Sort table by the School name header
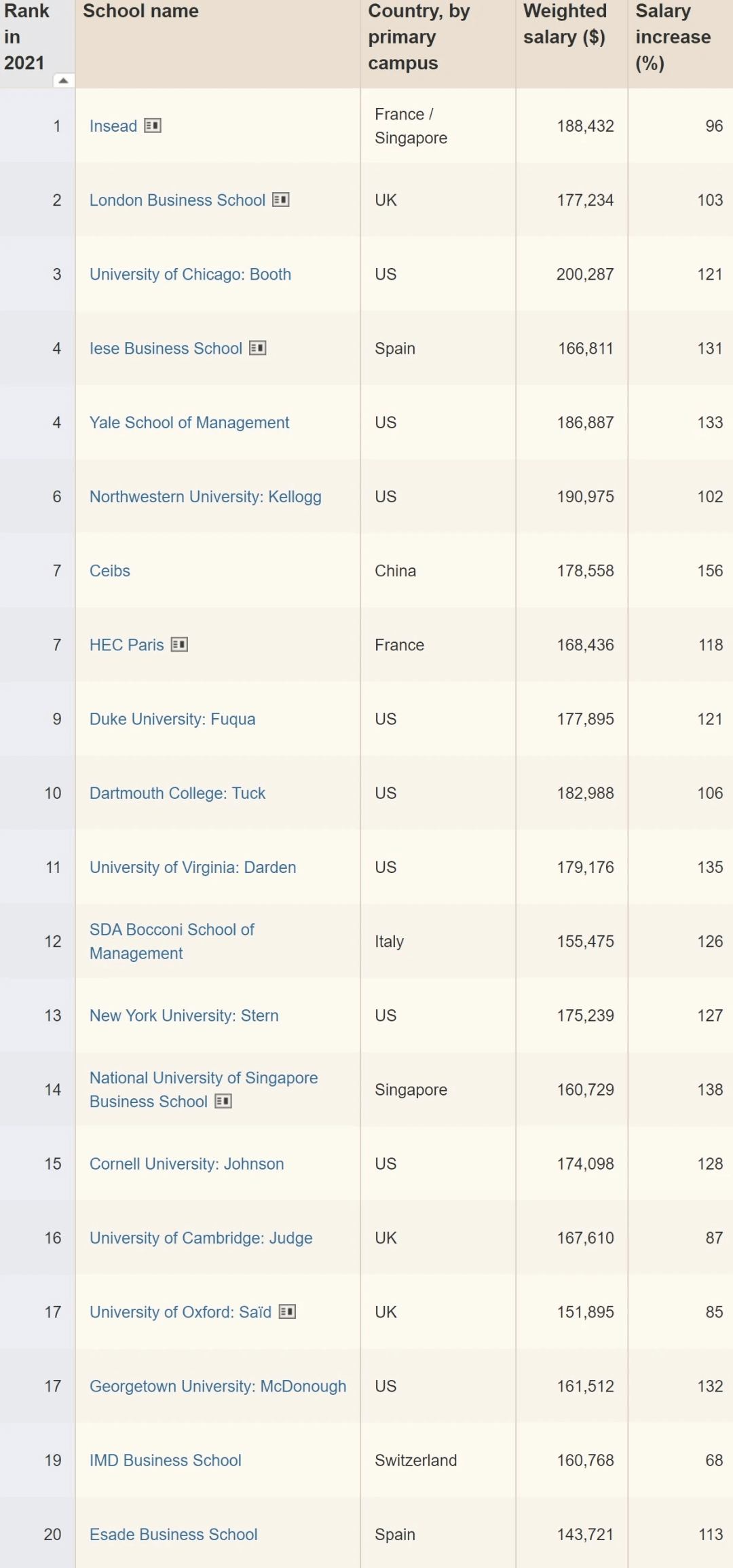The width and height of the screenshot is (733, 1568). 140,11
